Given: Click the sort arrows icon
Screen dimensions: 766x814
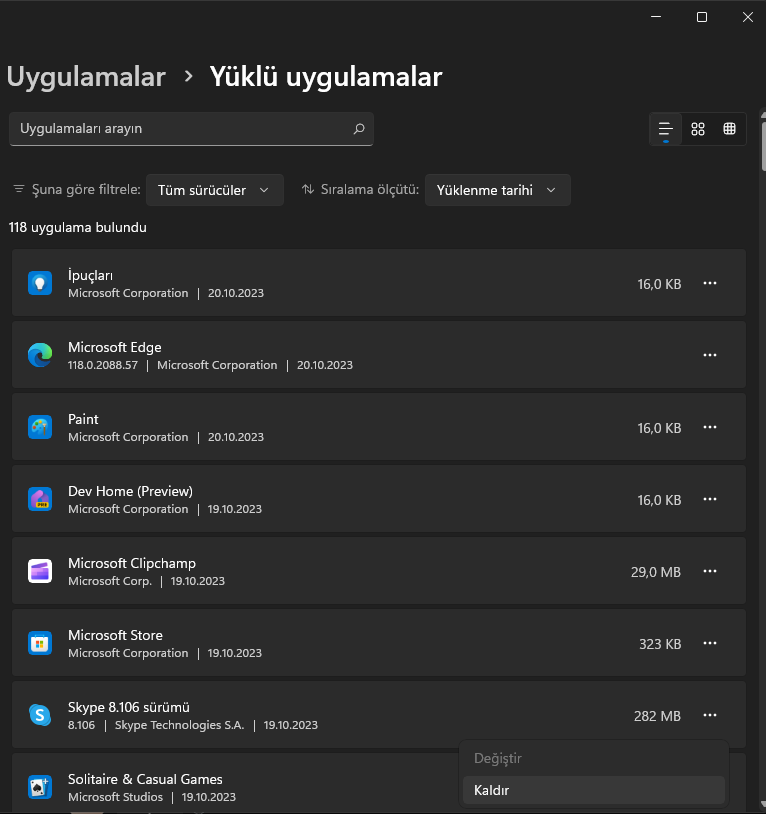Looking at the screenshot, I should [x=308, y=189].
